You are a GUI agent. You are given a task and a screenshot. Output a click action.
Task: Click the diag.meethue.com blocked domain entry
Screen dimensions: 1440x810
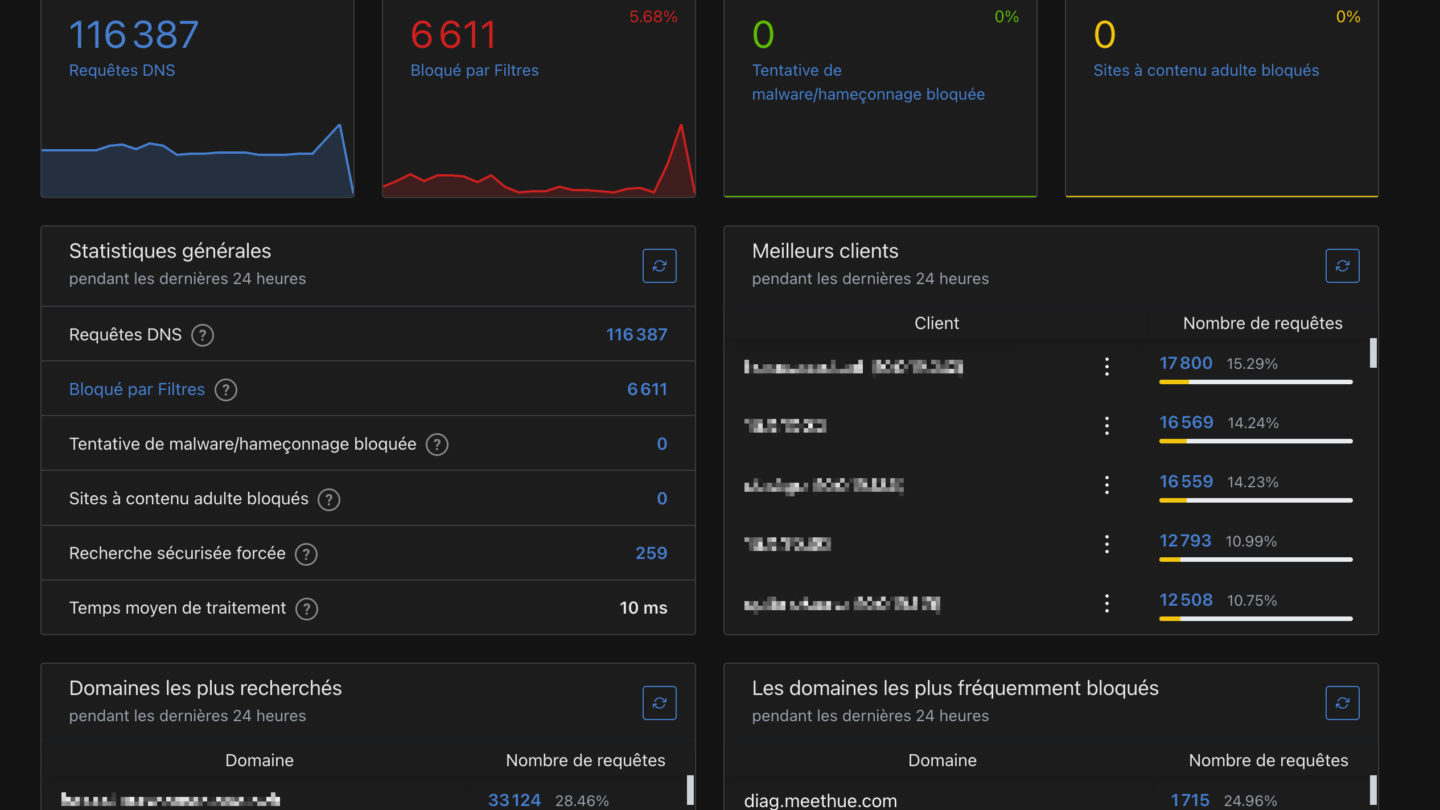tap(820, 800)
